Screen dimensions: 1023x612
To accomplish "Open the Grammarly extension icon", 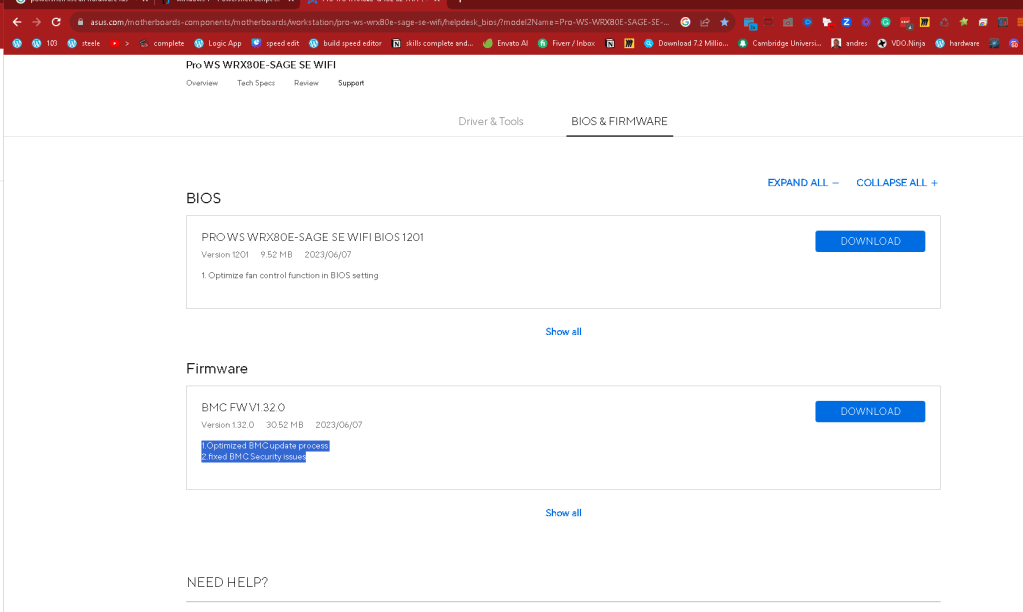I will click(x=885, y=22).
